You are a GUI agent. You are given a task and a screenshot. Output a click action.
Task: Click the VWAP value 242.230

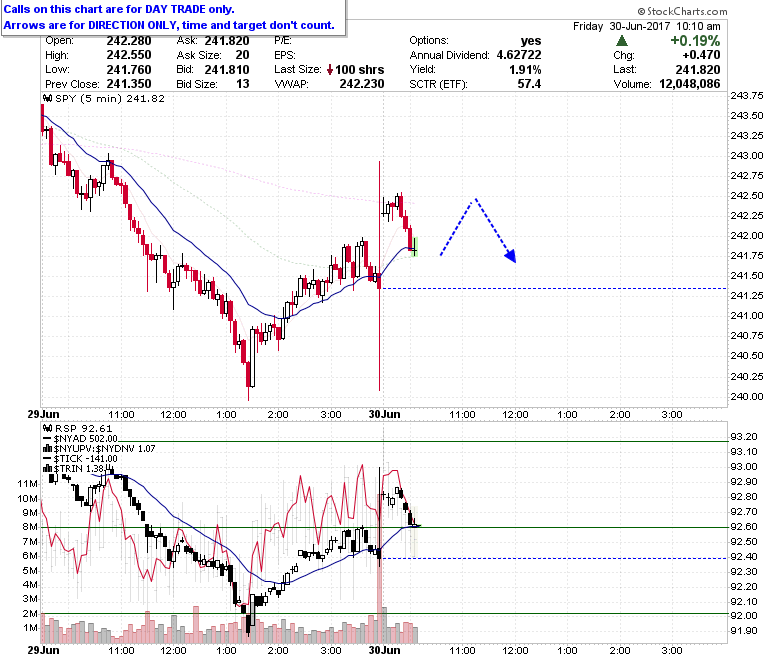(x=362, y=84)
